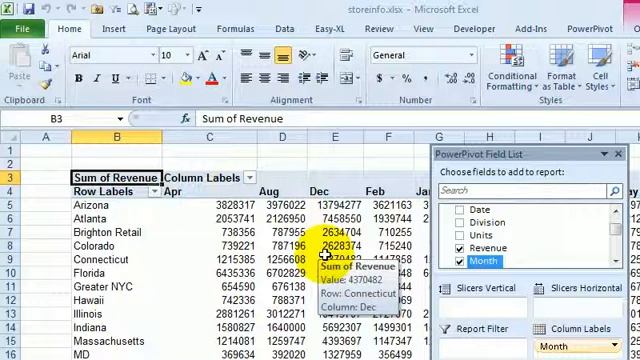Check the Division field checkbox

pos(459,222)
